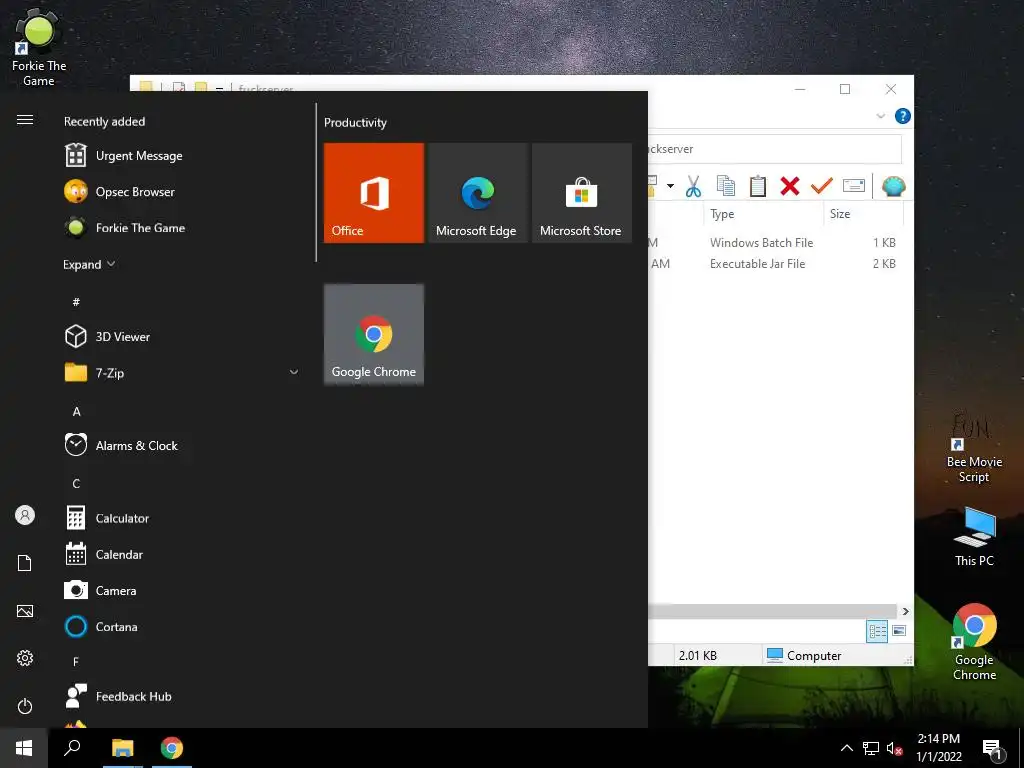
Task: Open network tray icon
Action: click(871, 748)
